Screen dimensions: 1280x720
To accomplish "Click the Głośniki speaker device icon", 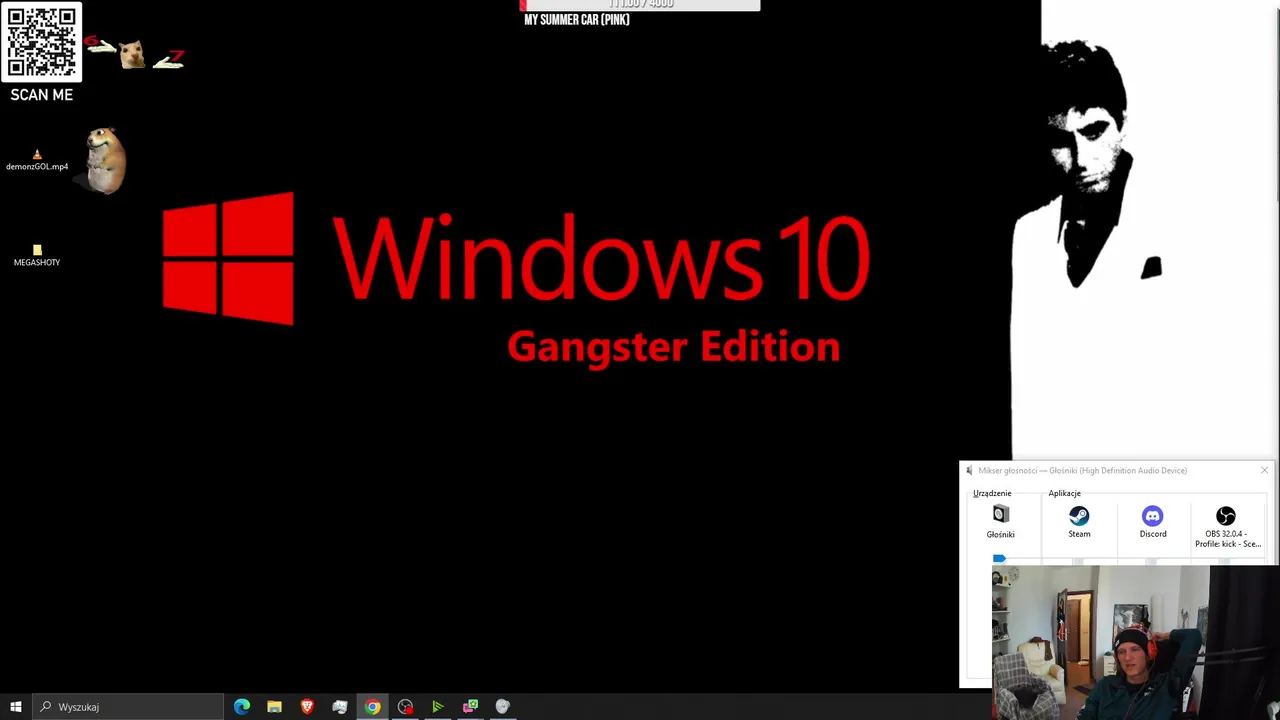I will pos(1001,515).
